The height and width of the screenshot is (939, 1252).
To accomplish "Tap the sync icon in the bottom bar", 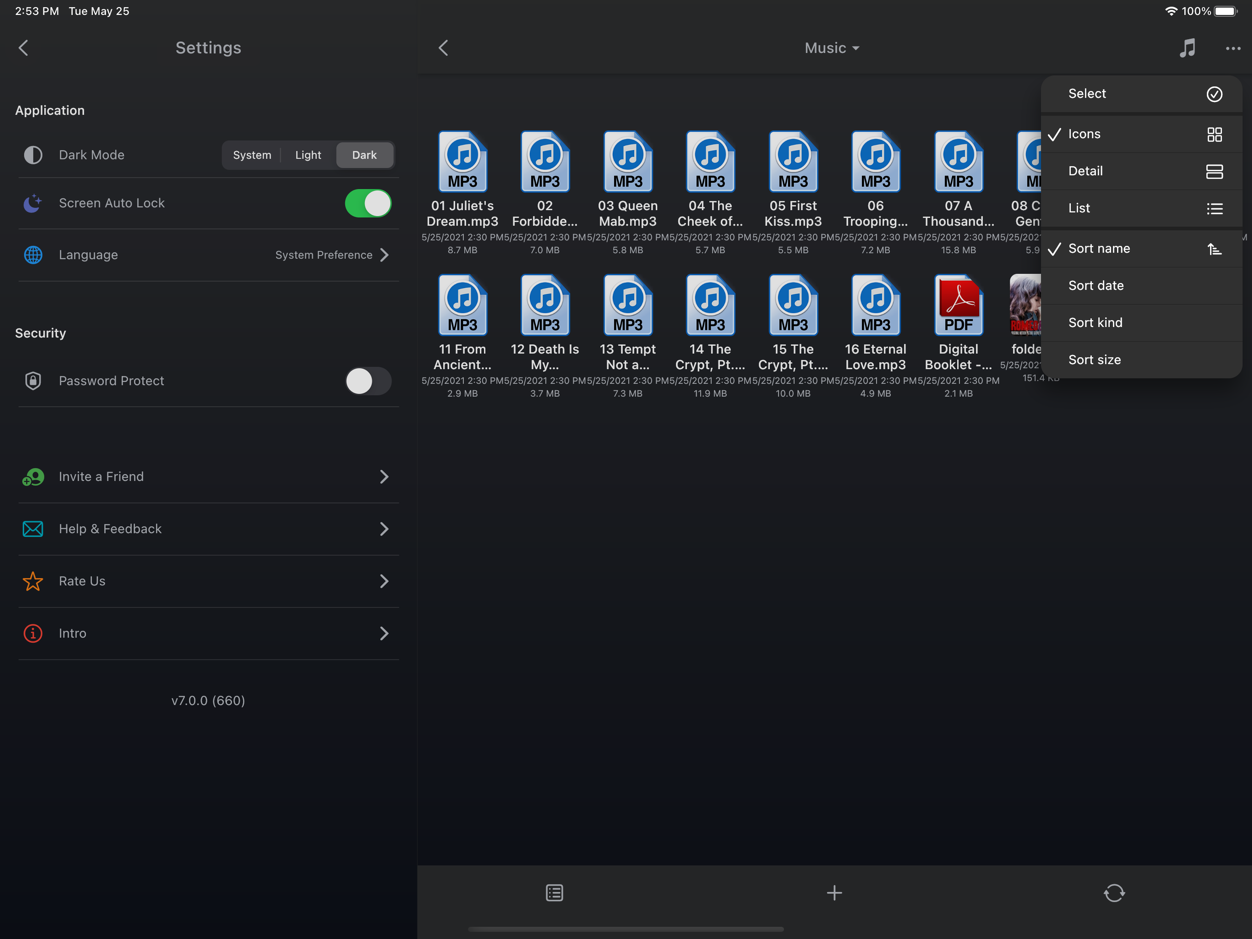I will [x=1114, y=892].
